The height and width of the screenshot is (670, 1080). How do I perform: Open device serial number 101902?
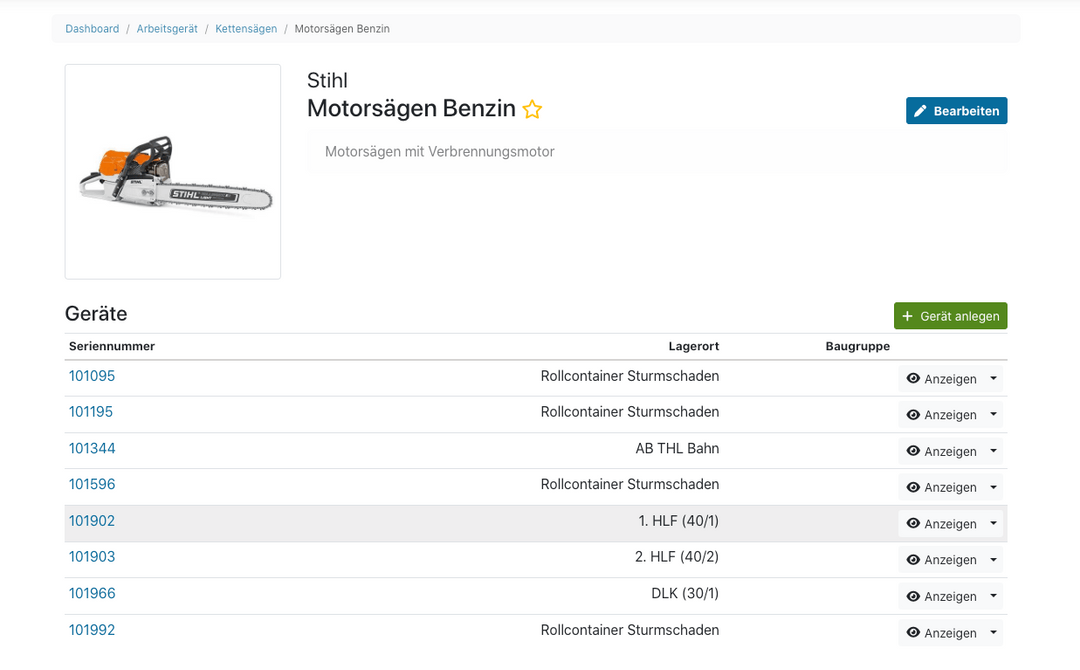point(92,521)
